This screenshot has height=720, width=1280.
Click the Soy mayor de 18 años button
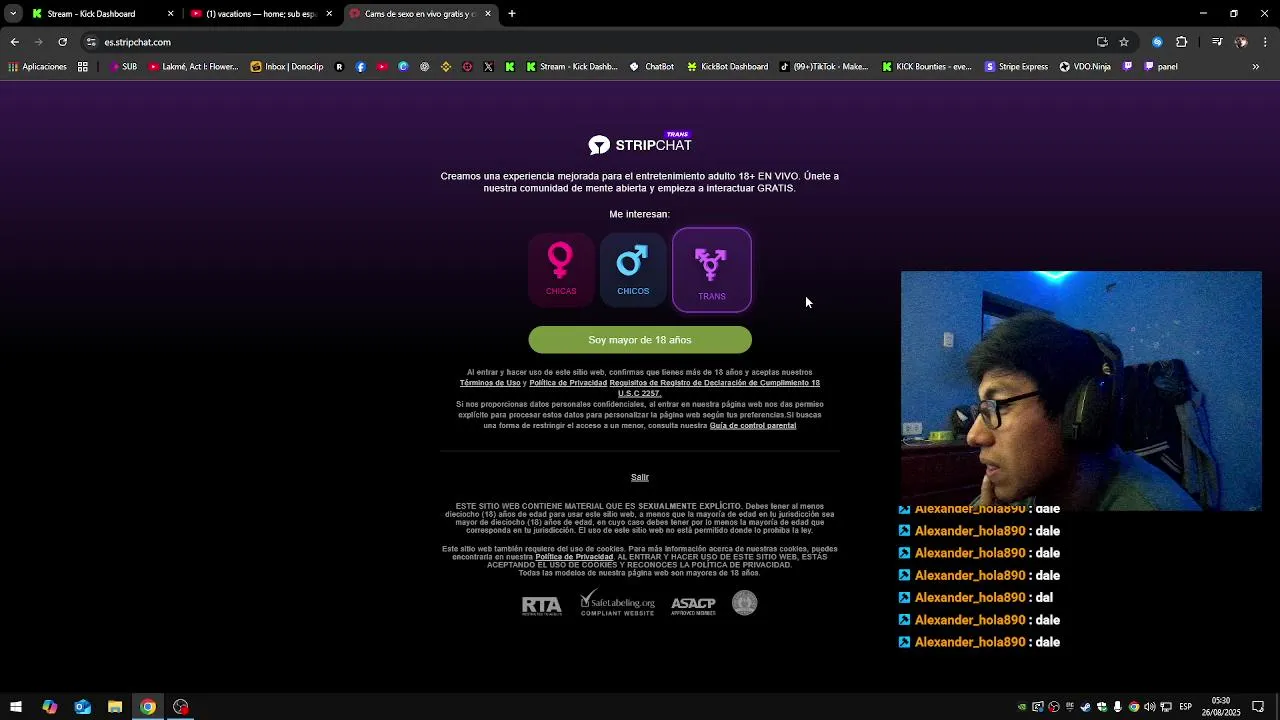click(x=640, y=340)
